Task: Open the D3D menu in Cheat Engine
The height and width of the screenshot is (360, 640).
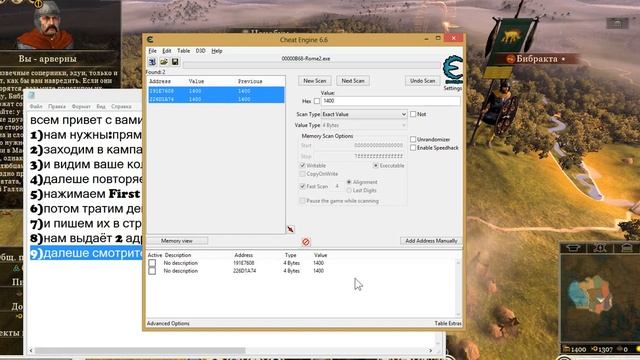Action: (200, 51)
